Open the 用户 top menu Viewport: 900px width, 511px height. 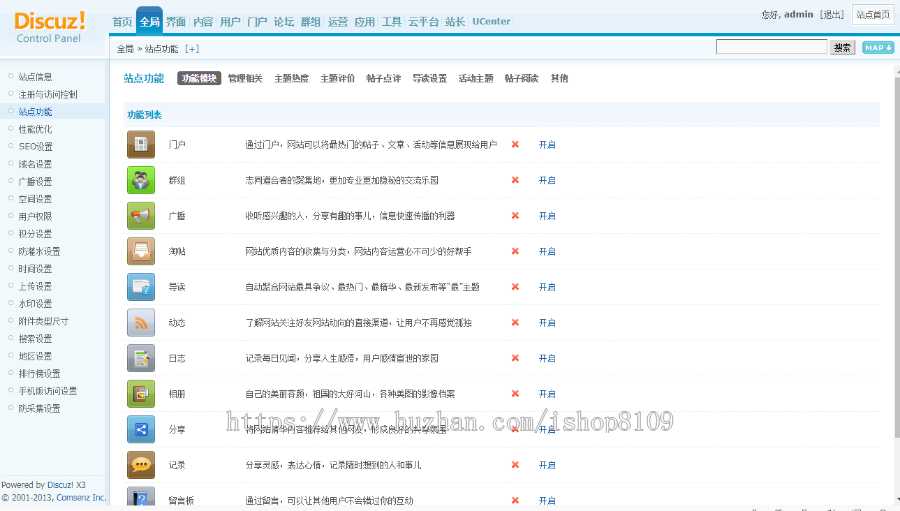pos(230,22)
